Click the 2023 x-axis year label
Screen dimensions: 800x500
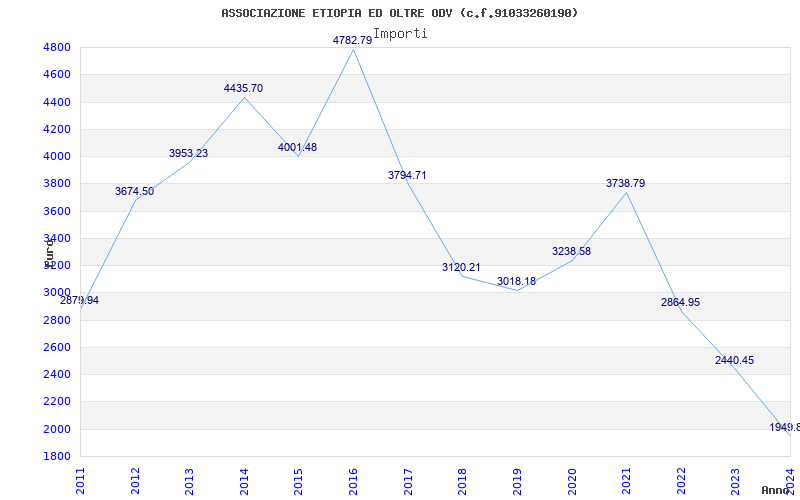[735, 481]
